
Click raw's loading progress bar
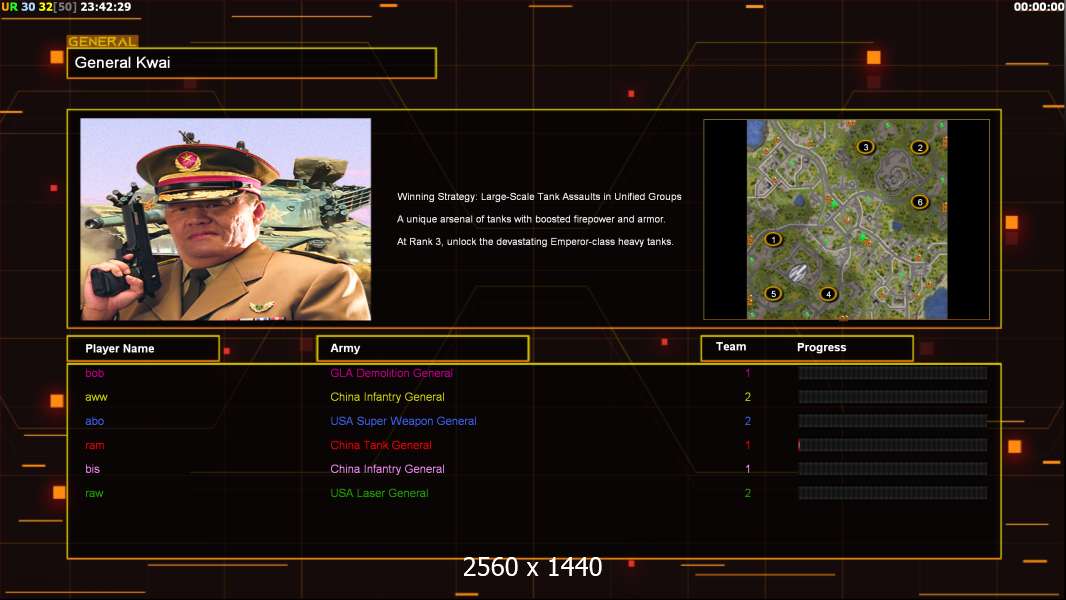coord(893,493)
